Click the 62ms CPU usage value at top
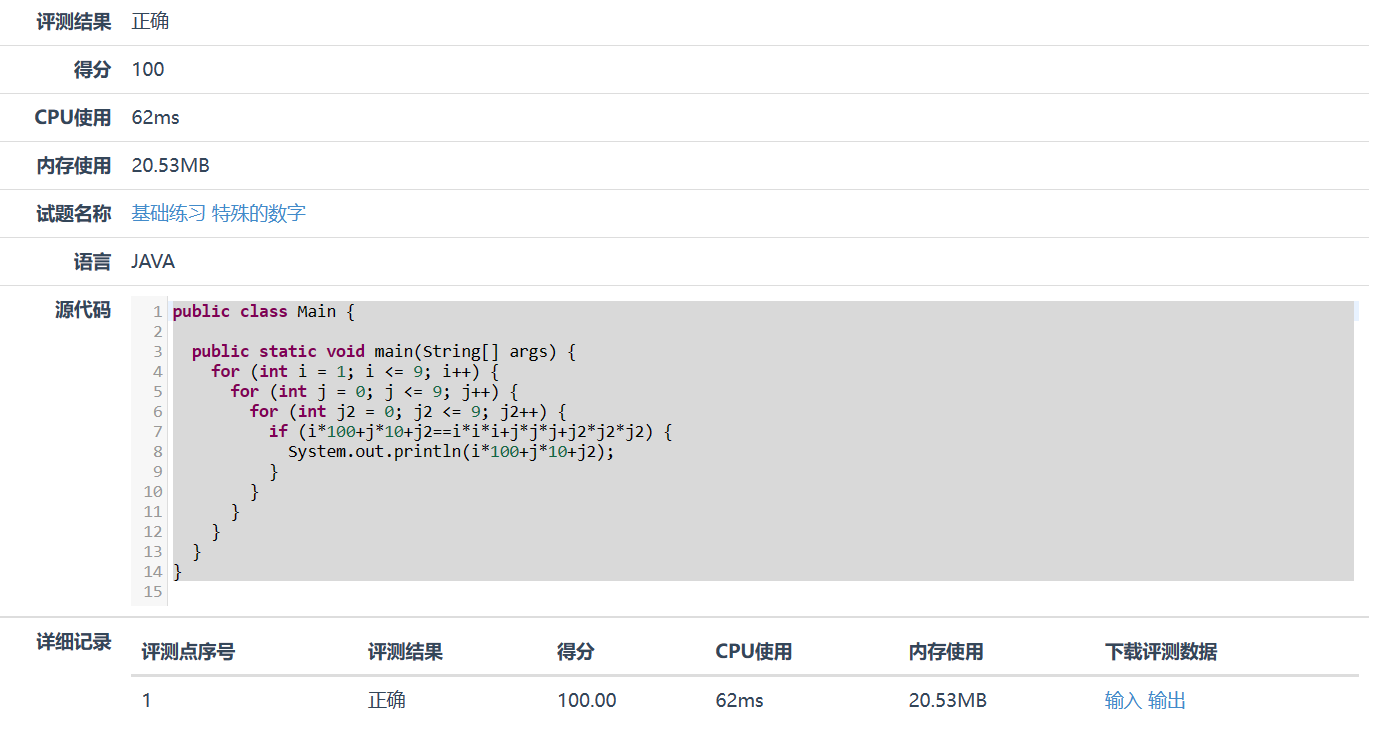The image size is (1374, 752). tap(155, 117)
